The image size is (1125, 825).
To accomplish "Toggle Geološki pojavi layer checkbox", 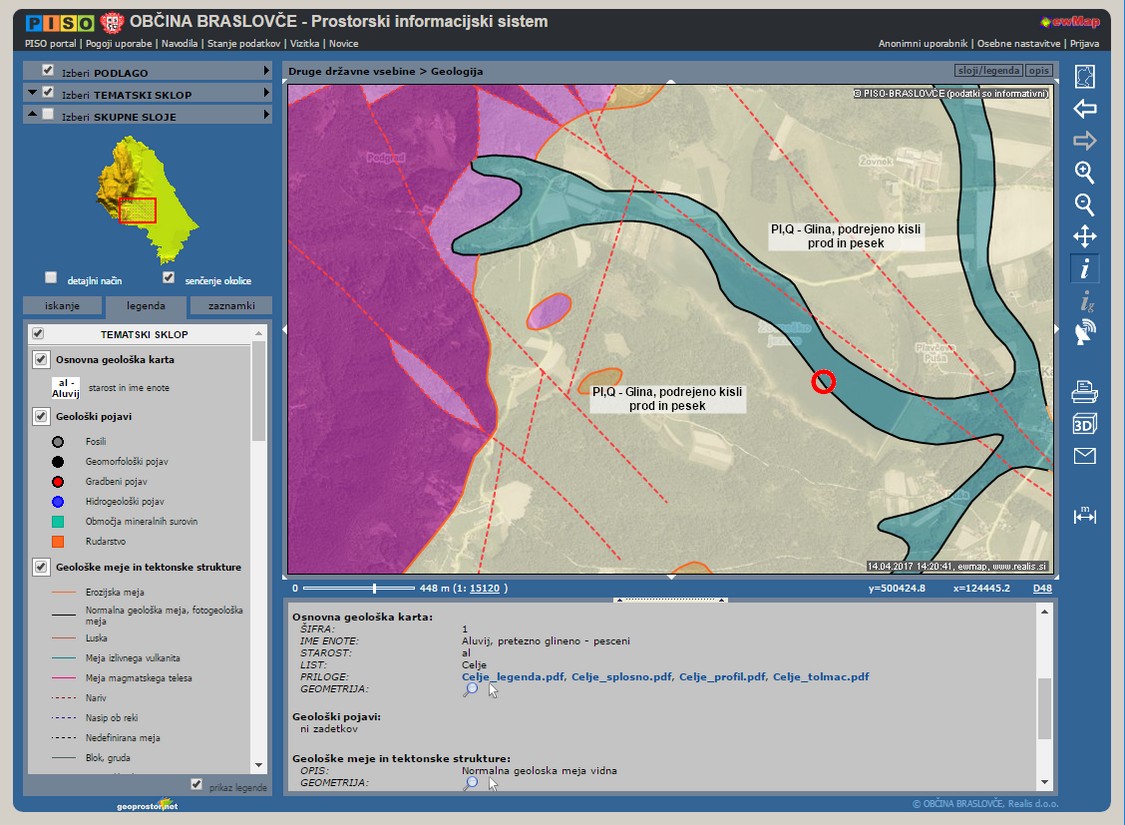I will 41,416.
